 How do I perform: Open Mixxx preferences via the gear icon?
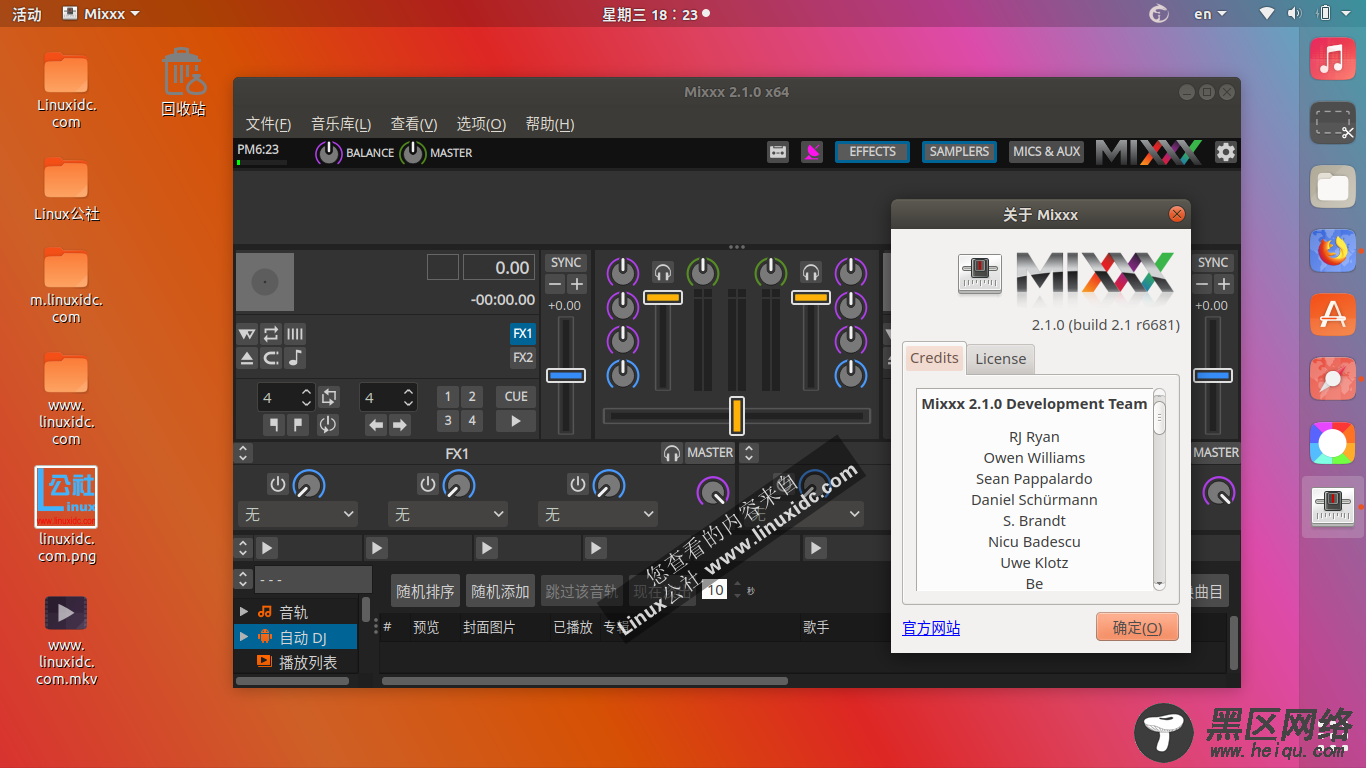[1225, 152]
